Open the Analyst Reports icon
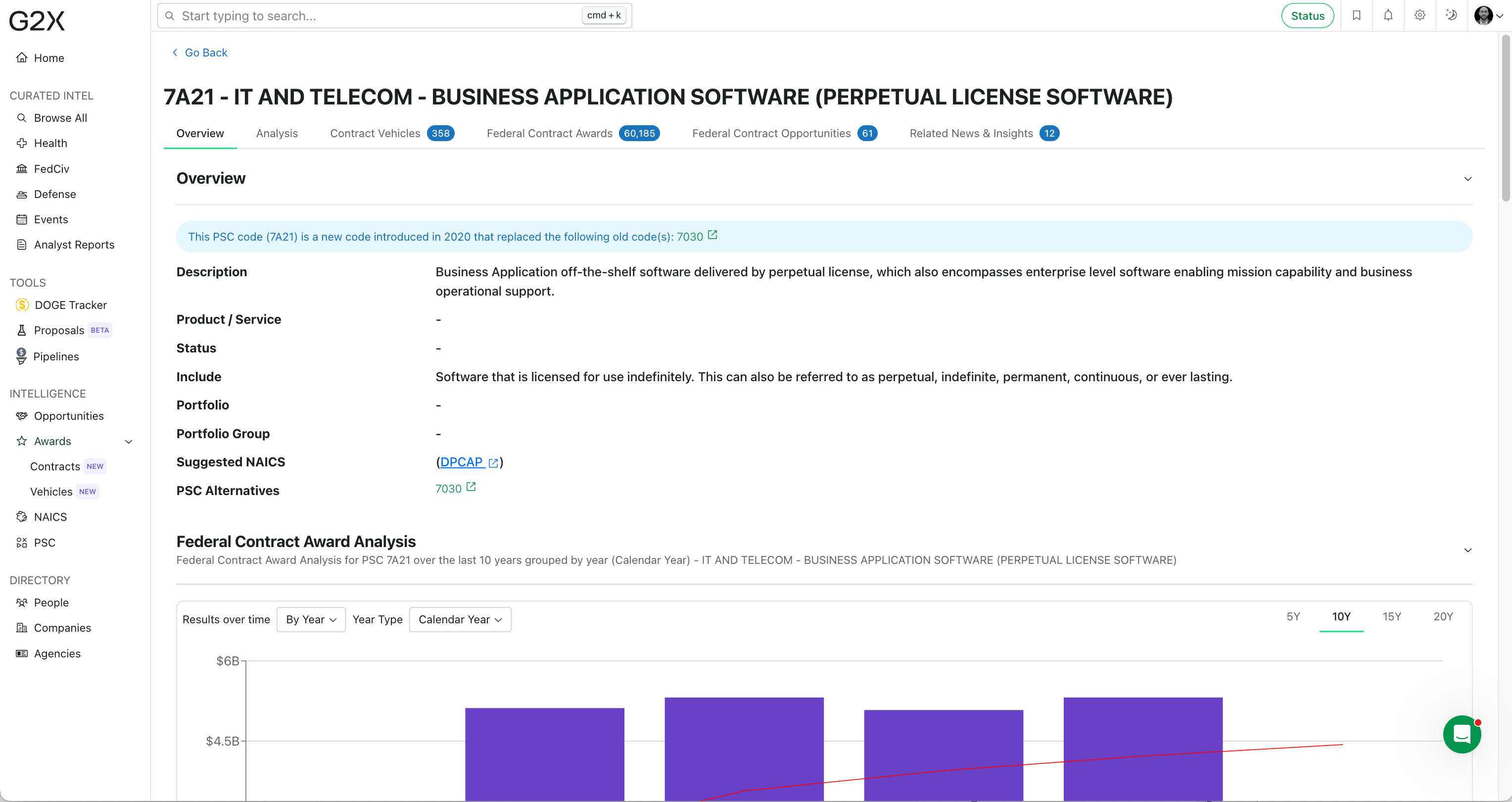The width and height of the screenshot is (1512, 802). tap(22, 245)
